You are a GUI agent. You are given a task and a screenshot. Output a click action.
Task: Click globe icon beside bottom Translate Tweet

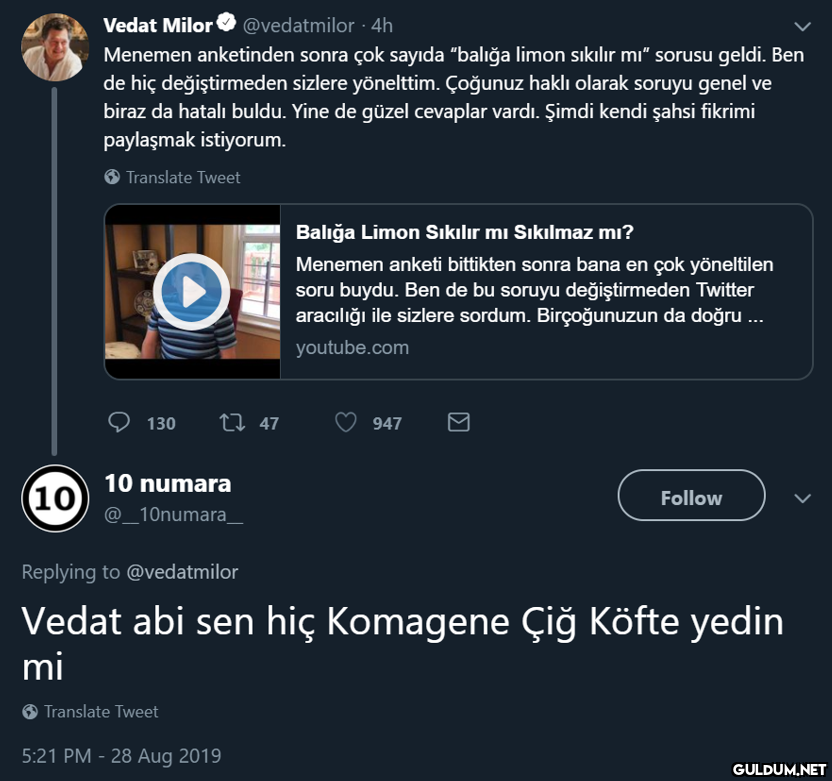[x=30, y=711]
